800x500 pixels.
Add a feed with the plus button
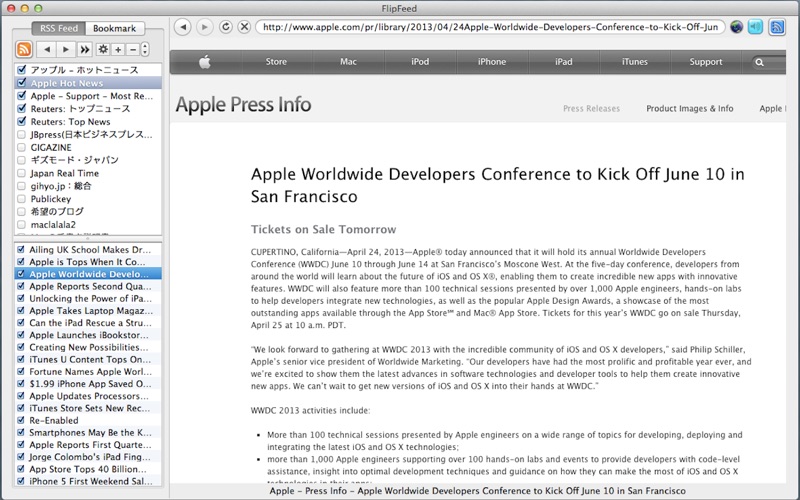pos(118,49)
